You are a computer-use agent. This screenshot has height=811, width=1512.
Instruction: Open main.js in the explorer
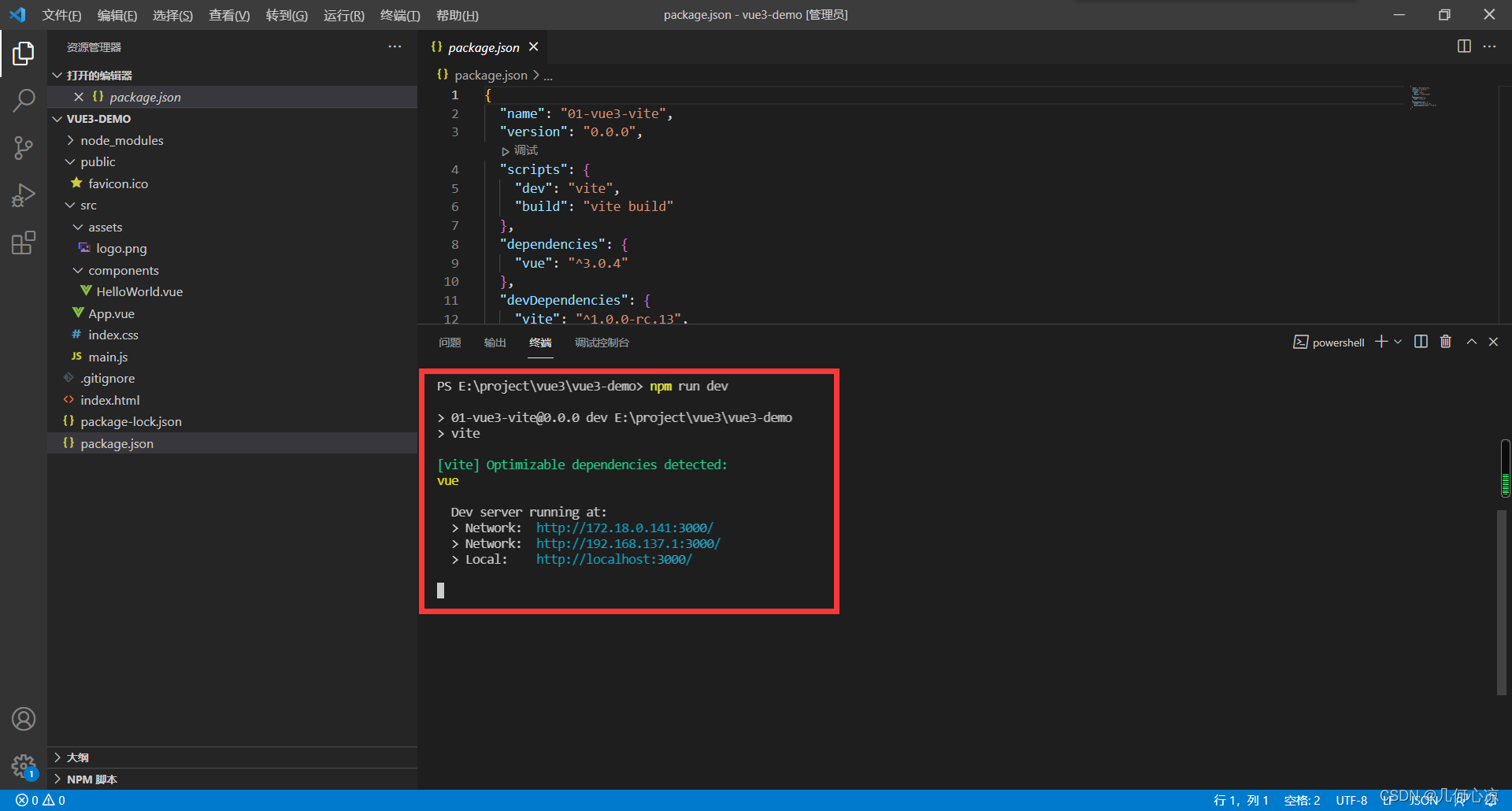(232, 357)
